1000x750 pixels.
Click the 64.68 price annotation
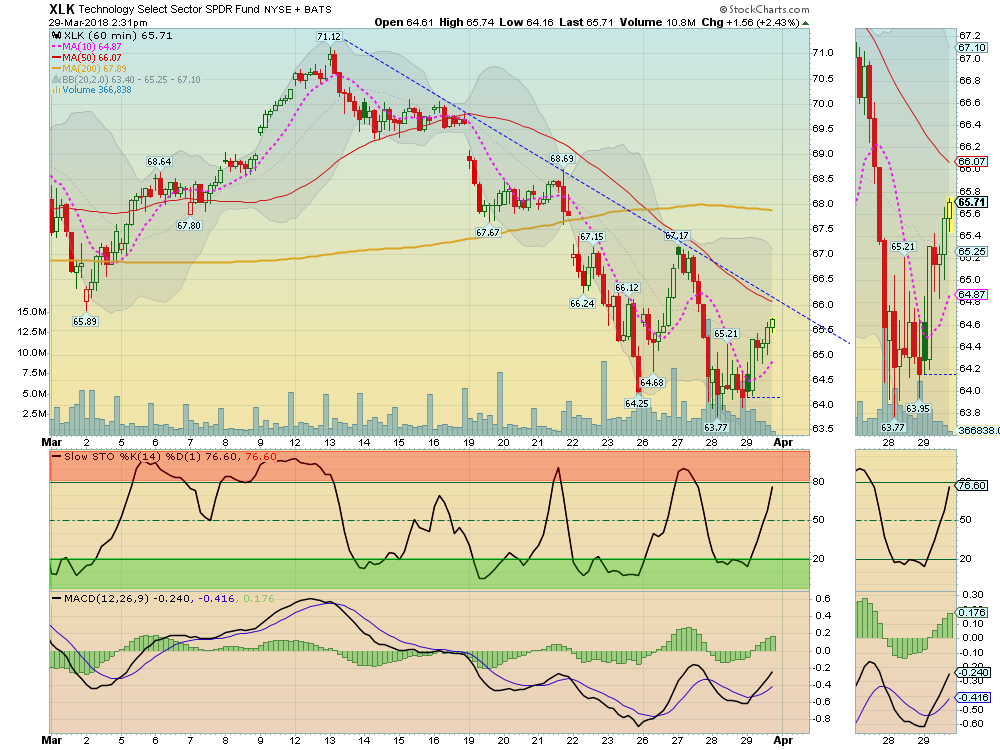pos(652,383)
